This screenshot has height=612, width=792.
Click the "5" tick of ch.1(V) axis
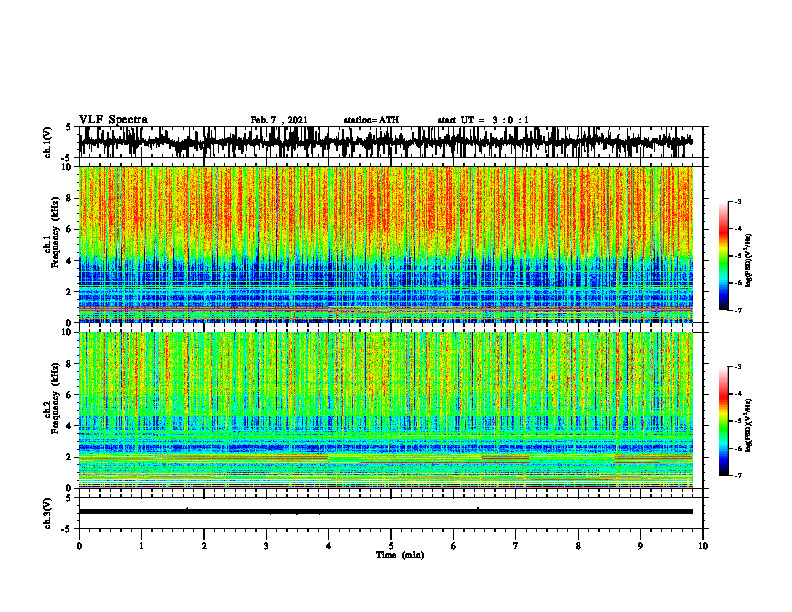(x=69, y=128)
